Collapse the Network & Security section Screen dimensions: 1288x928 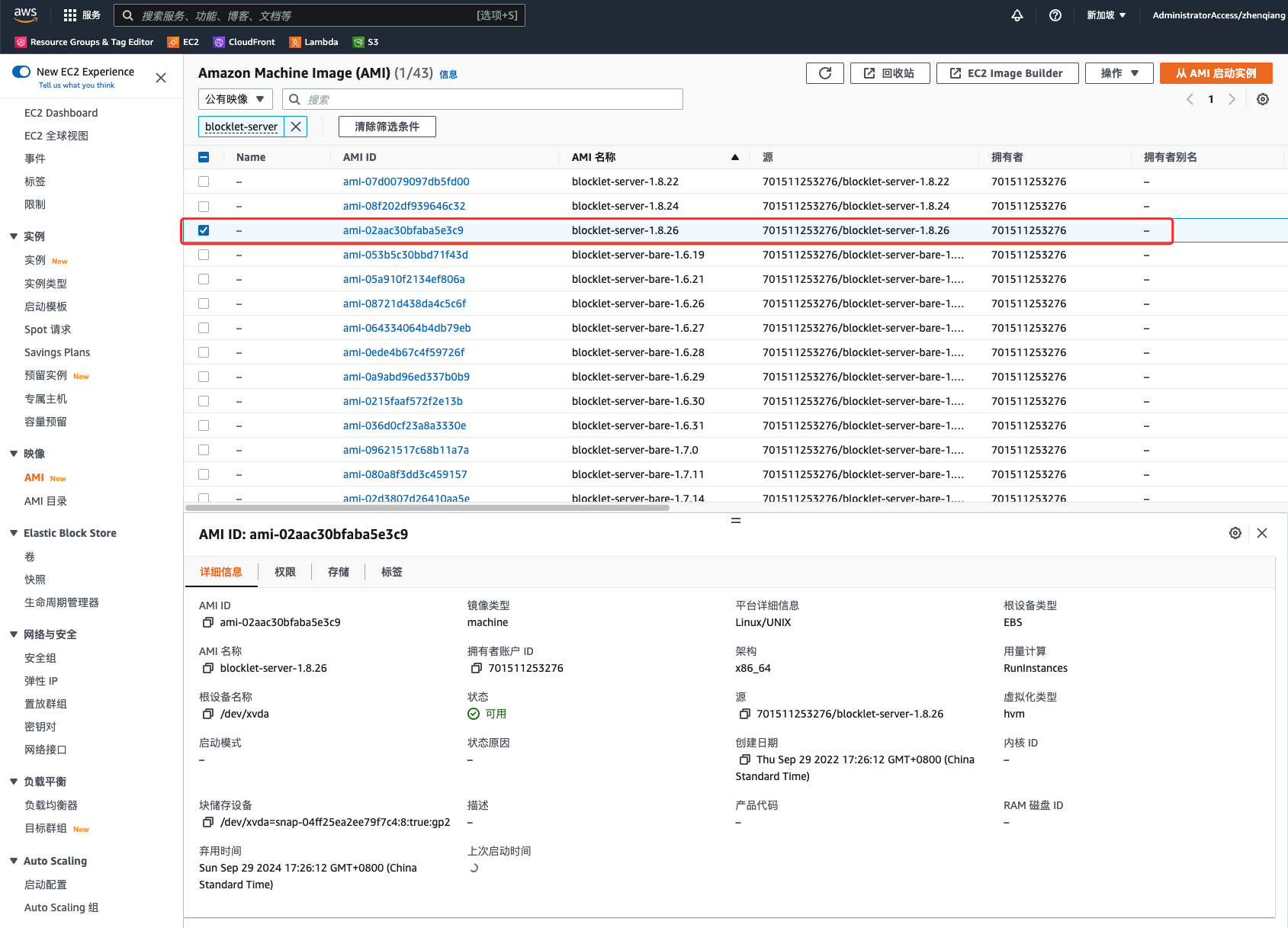coord(14,634)
